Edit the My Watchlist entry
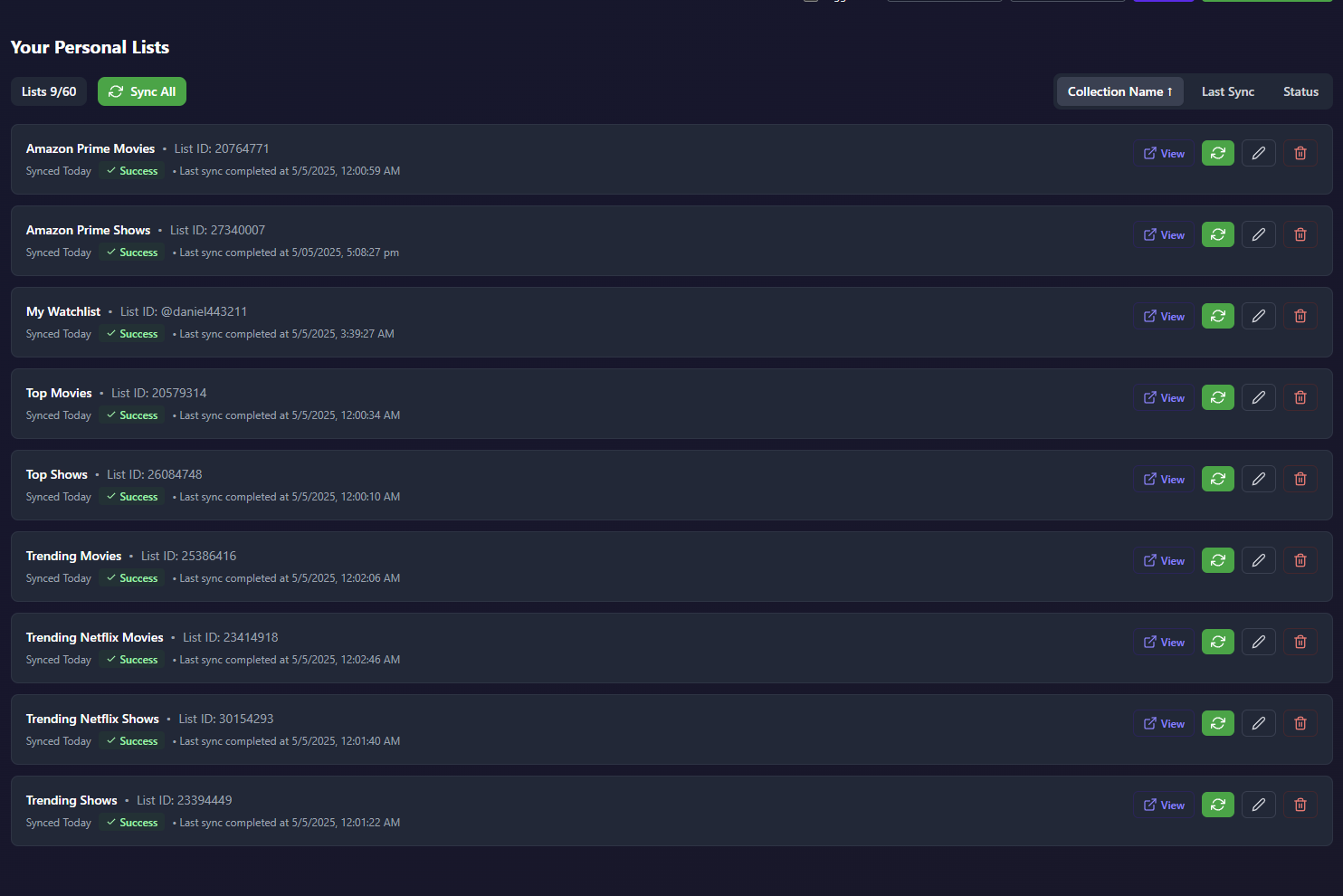The image size is (1343, 896). pos(1258,316)
